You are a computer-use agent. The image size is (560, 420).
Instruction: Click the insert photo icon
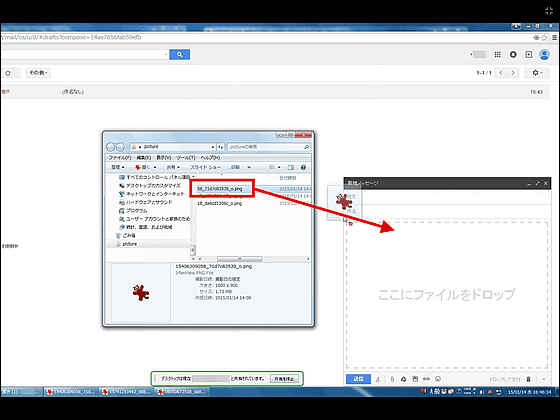(415, 379)
